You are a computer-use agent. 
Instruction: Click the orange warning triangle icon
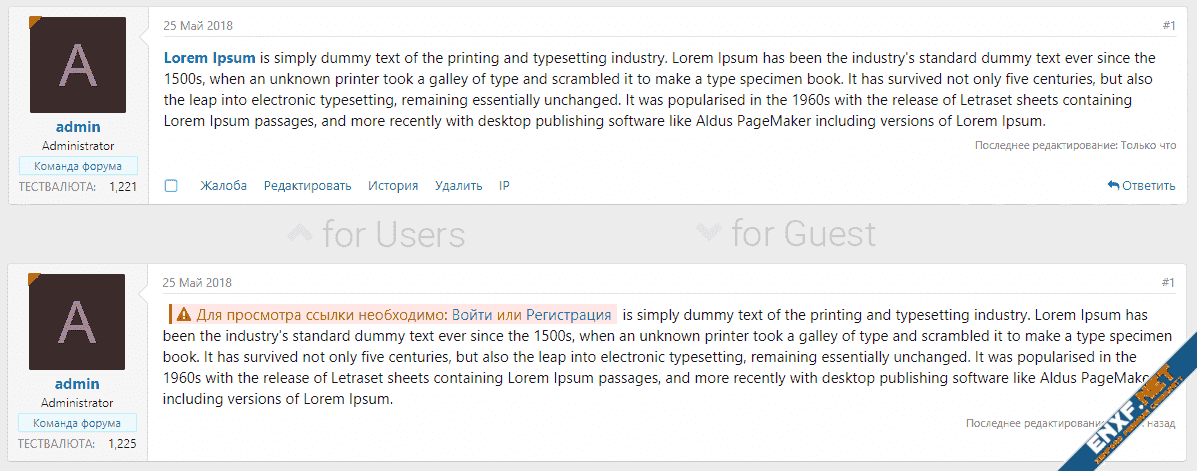click(x=184, y=313)
